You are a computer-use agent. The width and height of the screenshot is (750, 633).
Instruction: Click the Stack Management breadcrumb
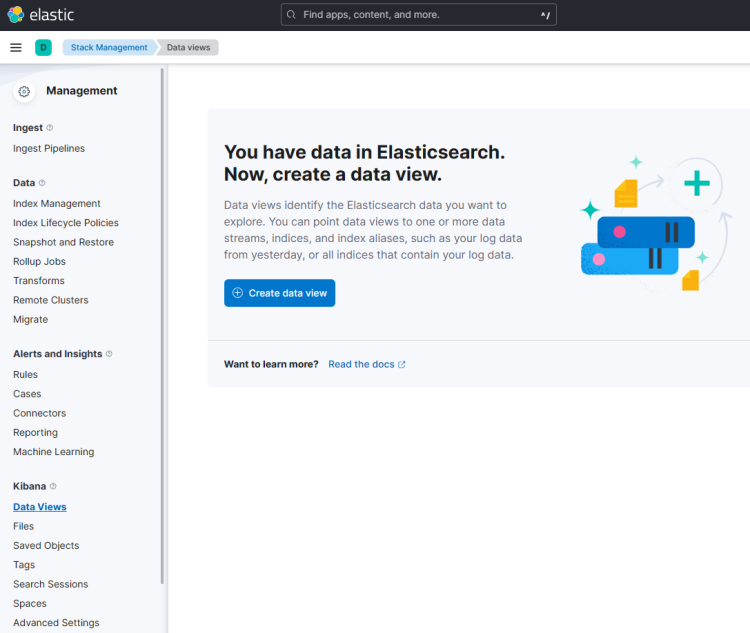pyautogui.click(x=109, y=47)
